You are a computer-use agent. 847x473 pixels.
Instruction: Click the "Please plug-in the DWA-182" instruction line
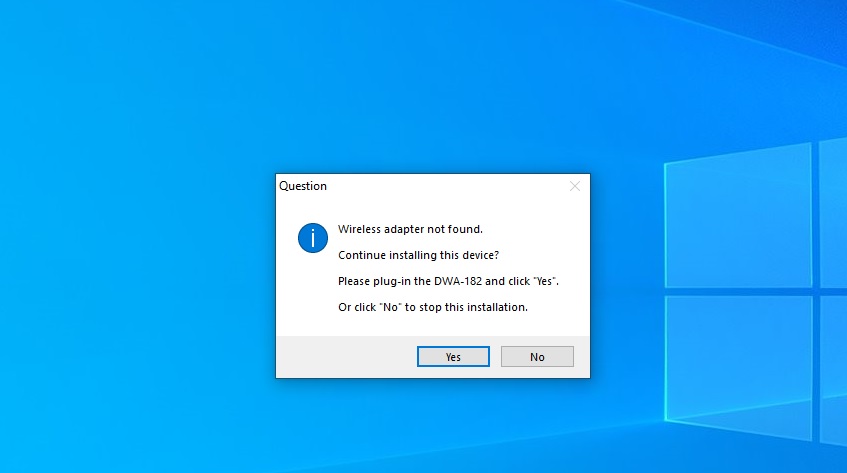pyautogui.click(x=448, y=281)
